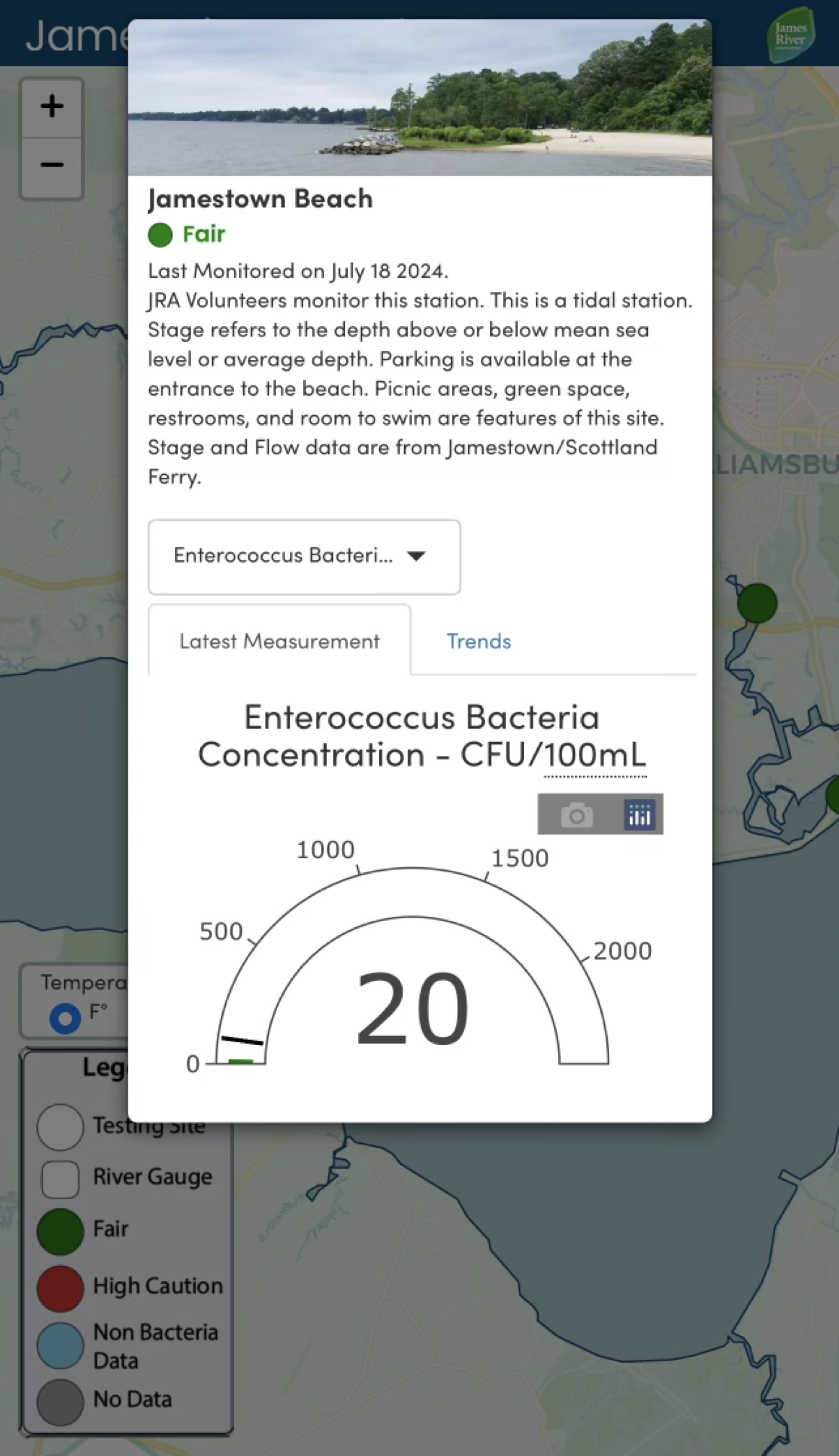Click the No Data gray legend swatch

[60, 1402]
